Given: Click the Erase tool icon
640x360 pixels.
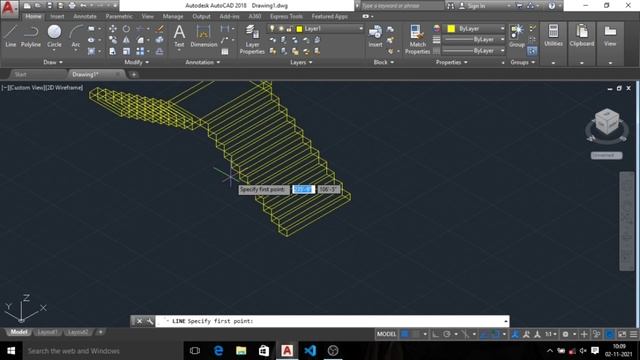Looking at the screenshot, I should 160,29.
